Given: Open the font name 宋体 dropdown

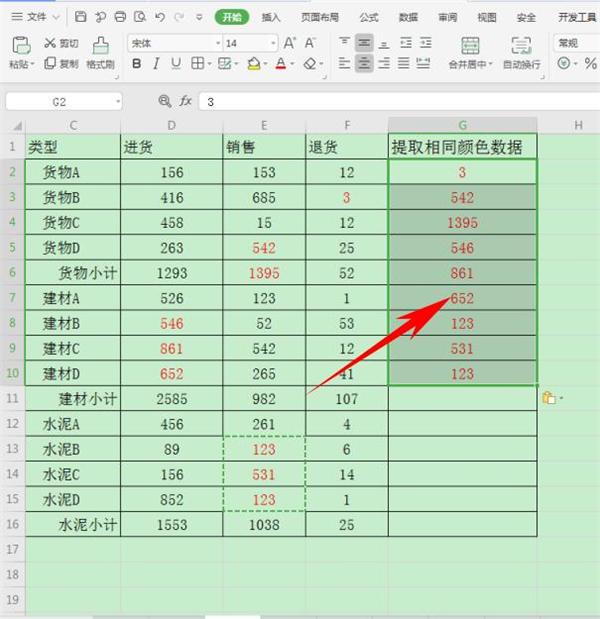Looking at the screenshot, I should pos(218,43).
